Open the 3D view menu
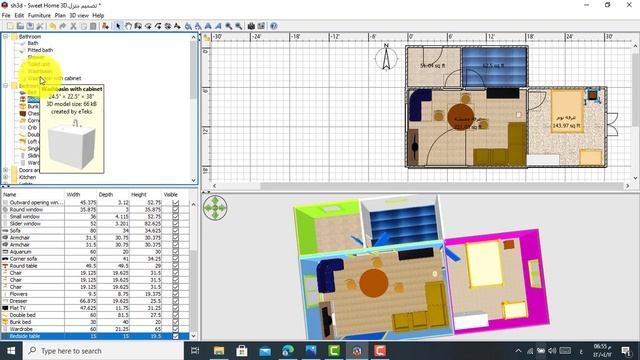This screenshot has width=640, height=360. (x=79, y=16)
